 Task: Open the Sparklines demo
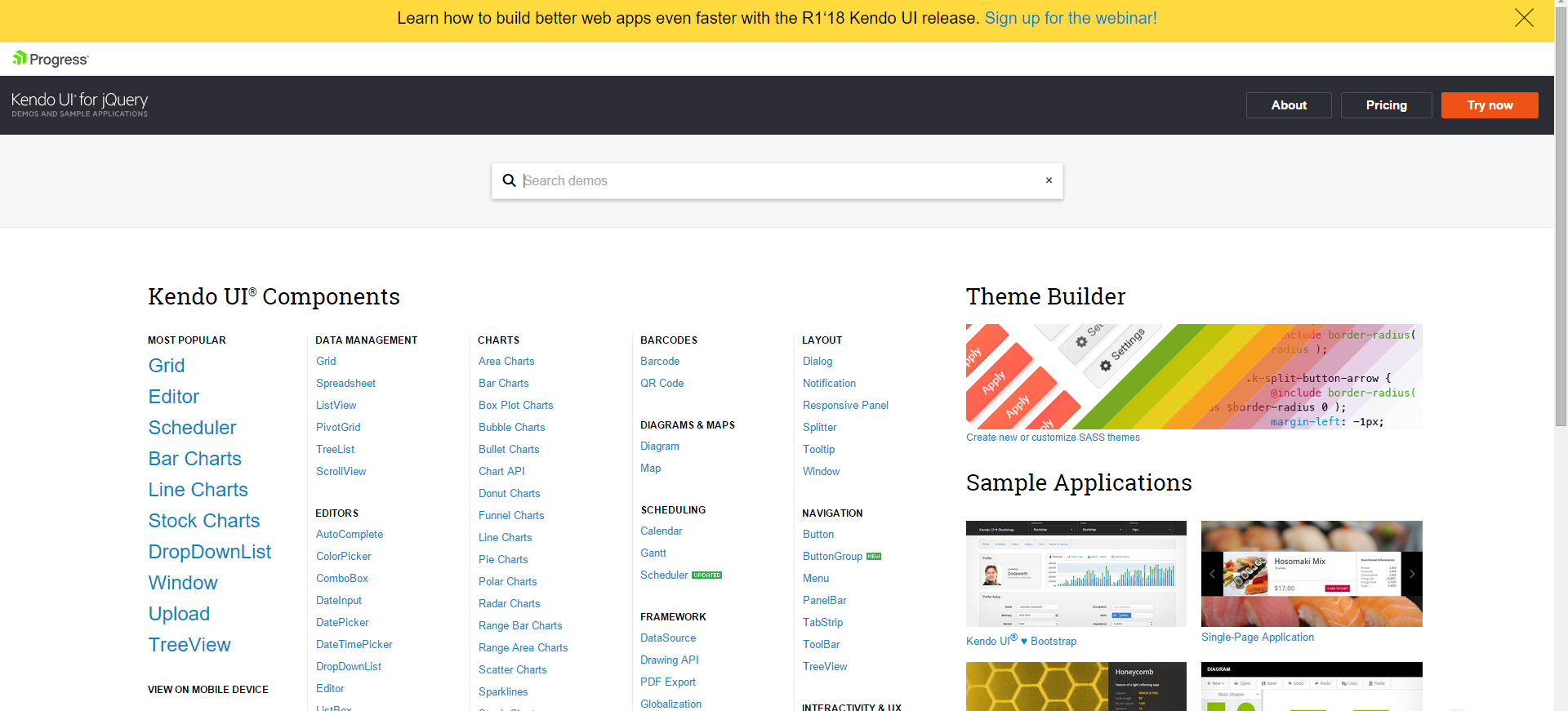pos(503,691)
